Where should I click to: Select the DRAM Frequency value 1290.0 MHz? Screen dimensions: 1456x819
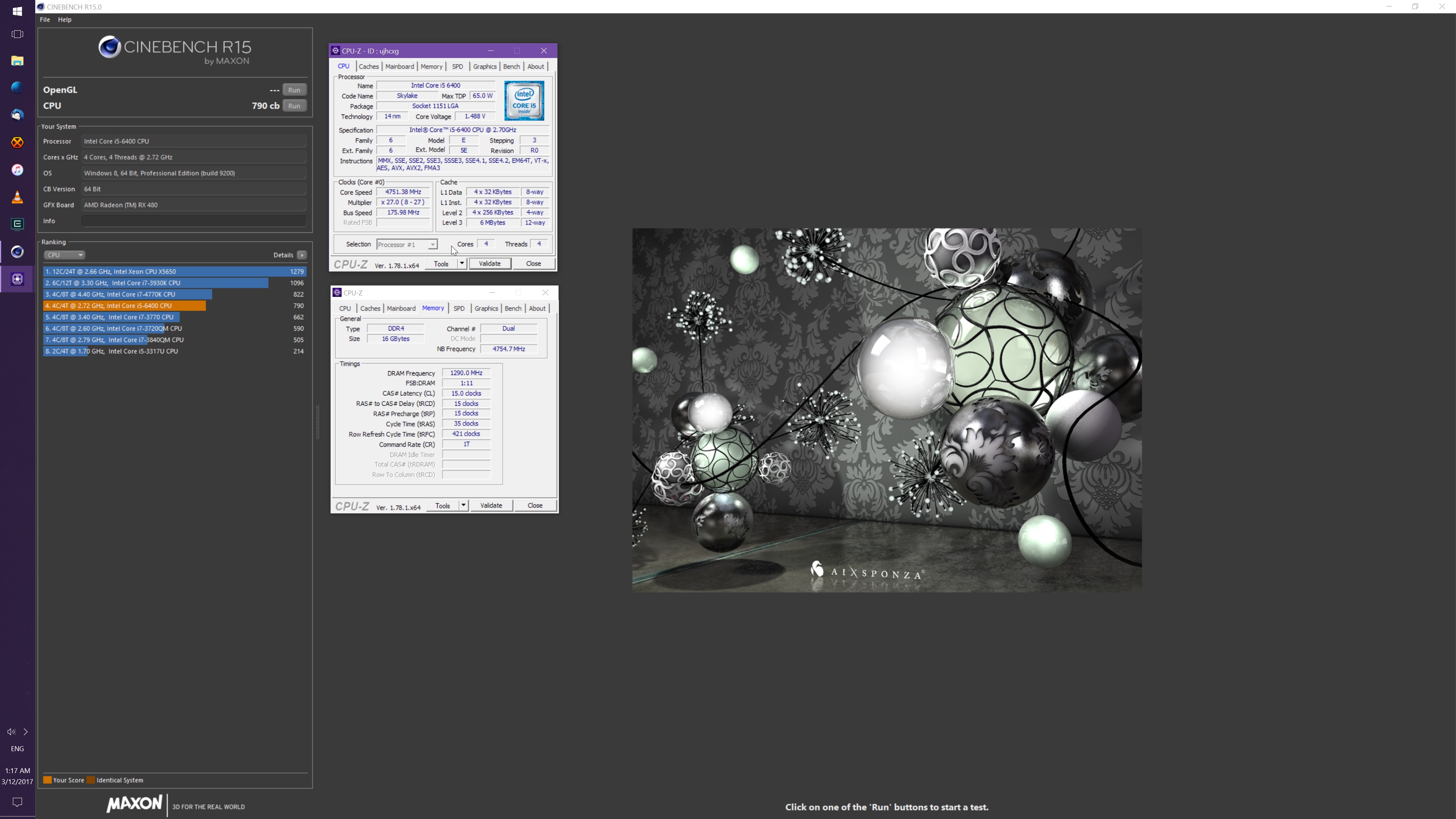click(x=466, y=373)
